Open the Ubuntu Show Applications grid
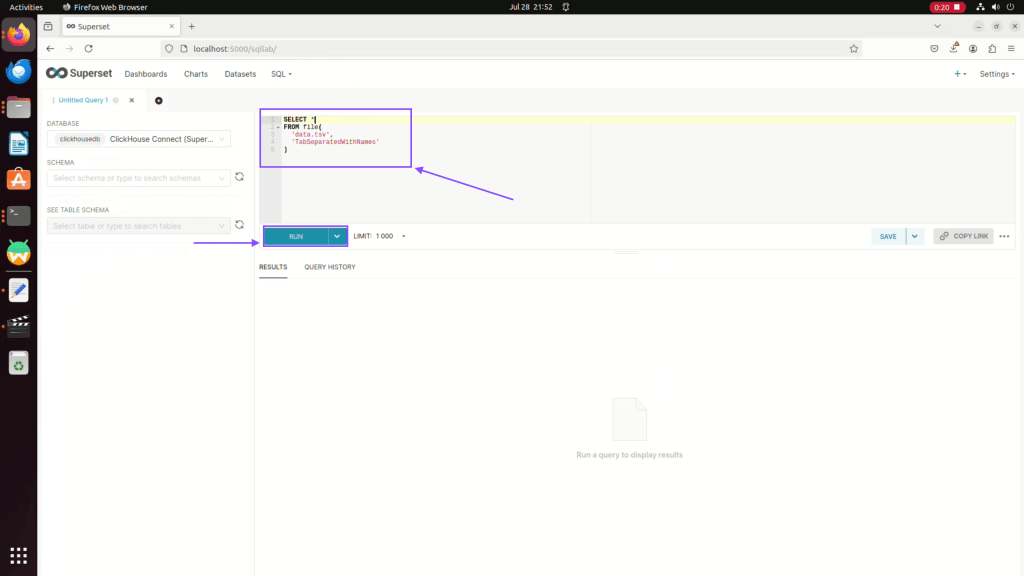 click(x=18, y=555)
